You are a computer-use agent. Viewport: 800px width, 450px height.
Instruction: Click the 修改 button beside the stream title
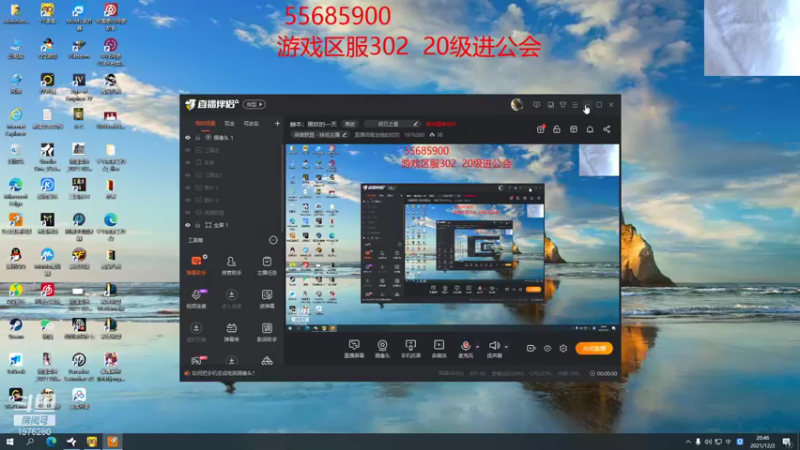pos(349,124)
